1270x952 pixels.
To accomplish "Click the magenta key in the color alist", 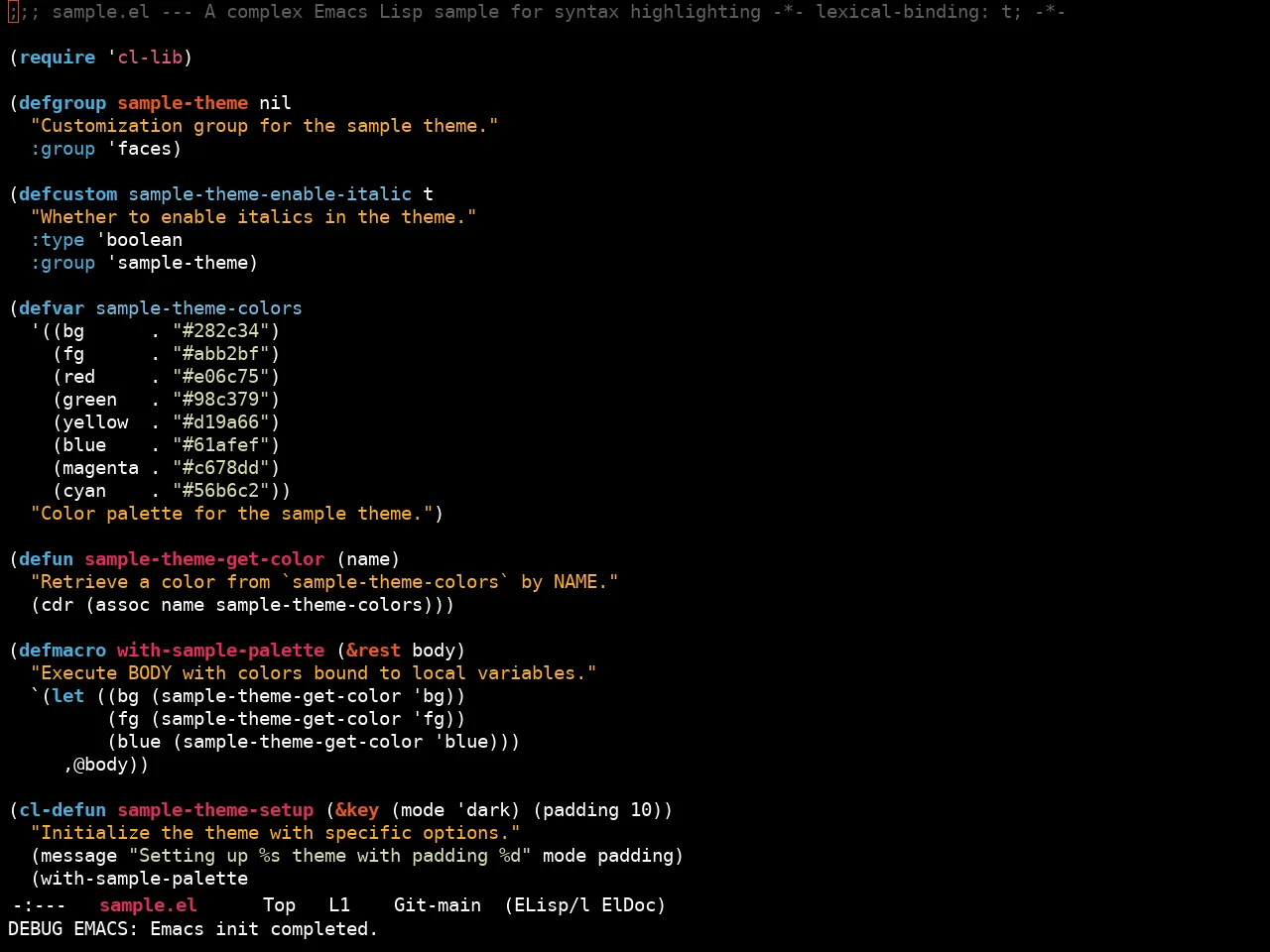I will 100,468.
